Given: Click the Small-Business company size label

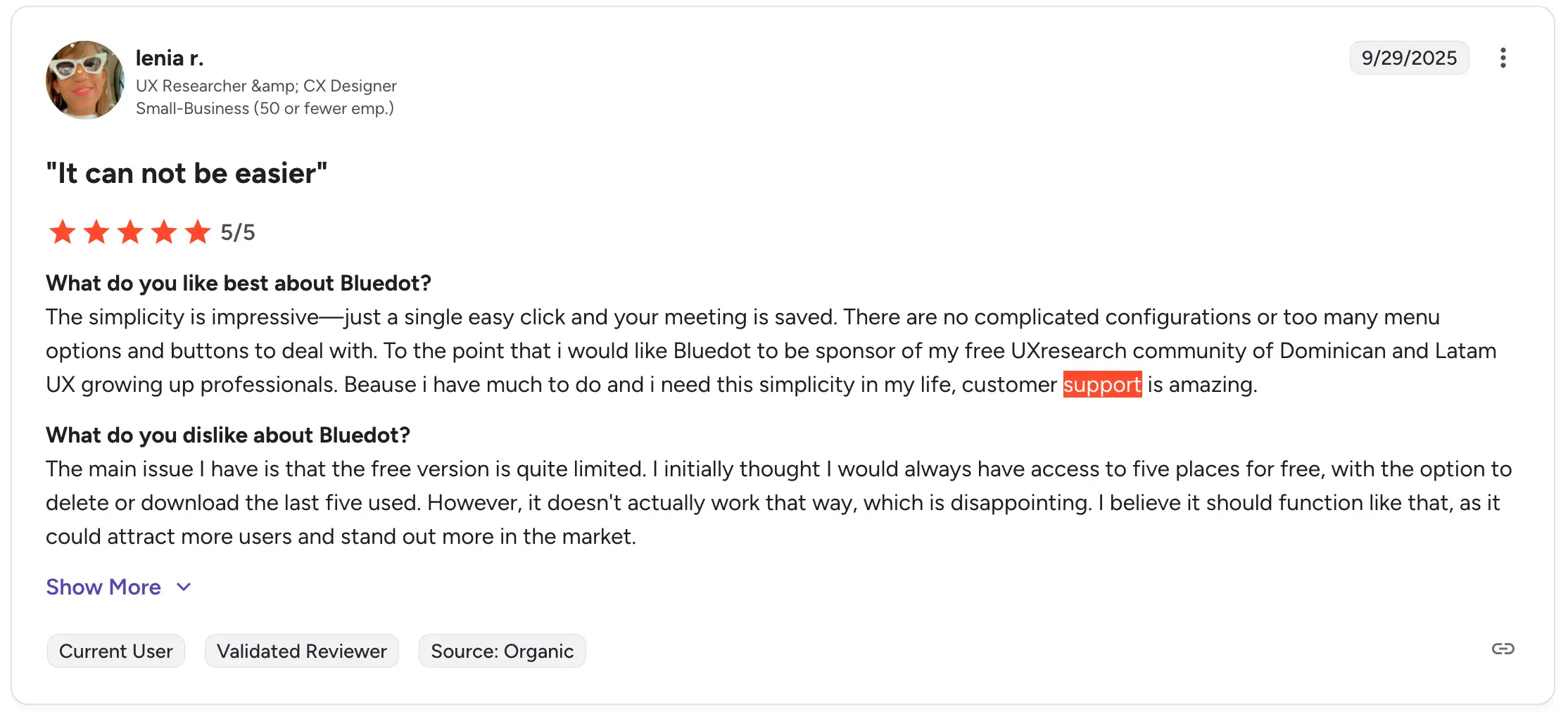Looking at the screenshot, I should coord(265,108).
